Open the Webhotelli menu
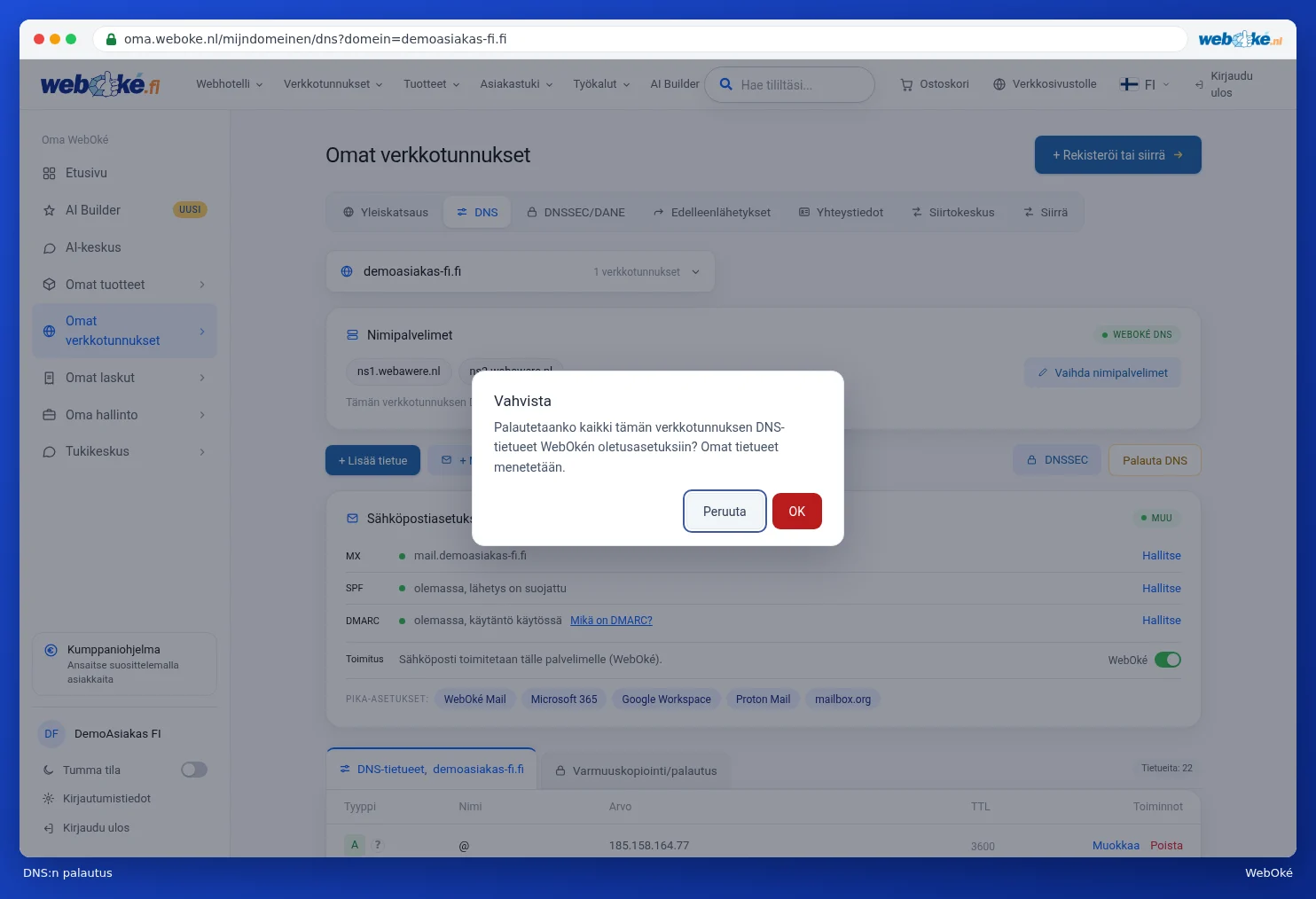This screenshot has height=899, width=1316. [x=229, y=84]
